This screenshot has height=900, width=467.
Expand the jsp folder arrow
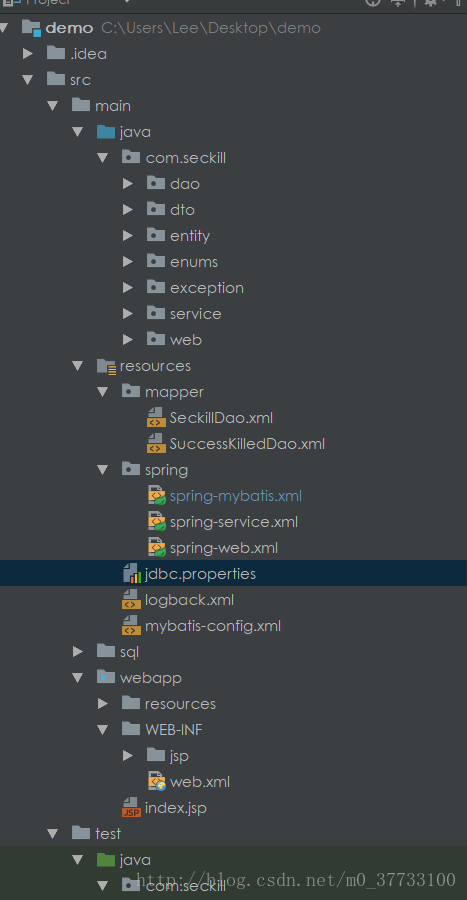(x=128, y=755)
